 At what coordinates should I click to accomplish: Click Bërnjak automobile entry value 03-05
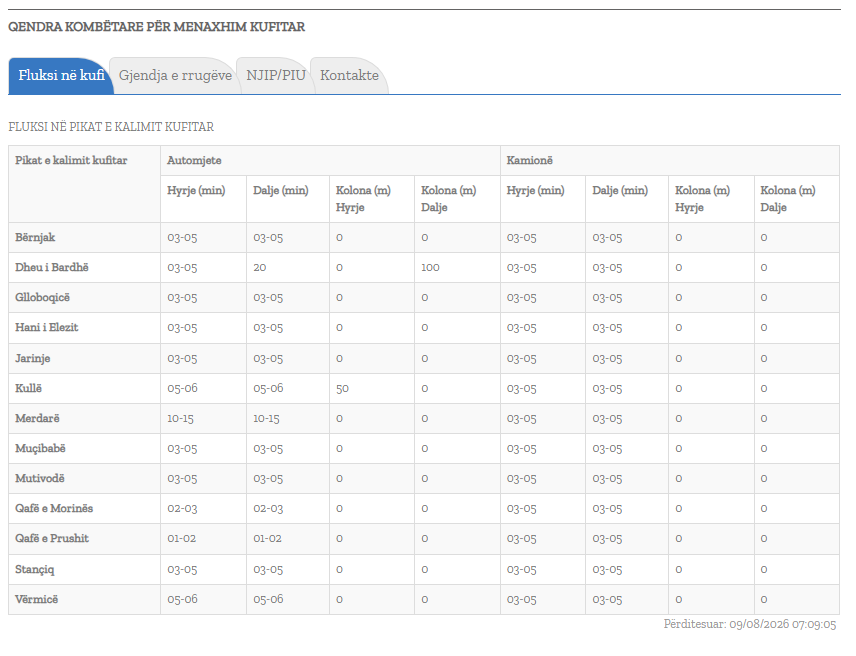[x=182, y=237]
